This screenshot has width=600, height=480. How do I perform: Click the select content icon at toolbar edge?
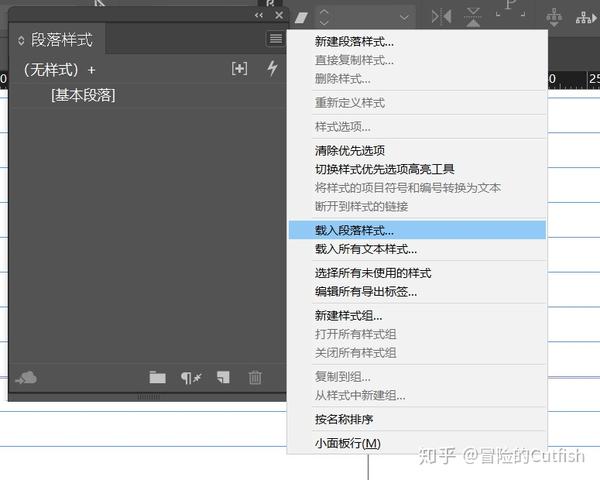(x=587, y=18)
